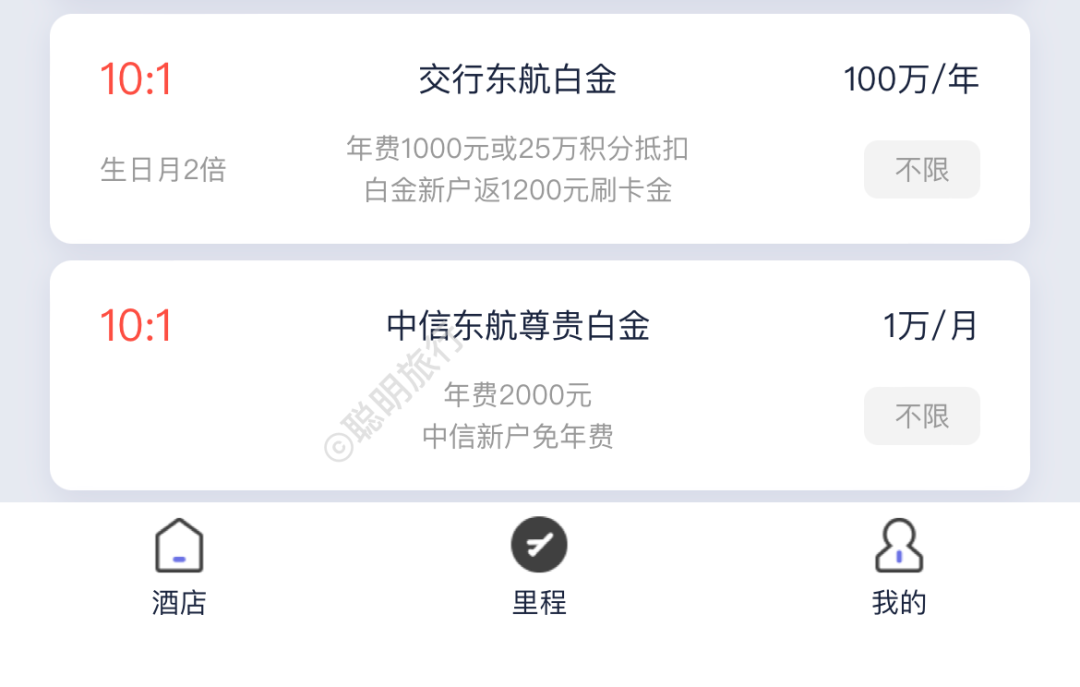Tap the mileage airplane icon
This screenshot has height=687, width=1080.
(x=539, y=545)
